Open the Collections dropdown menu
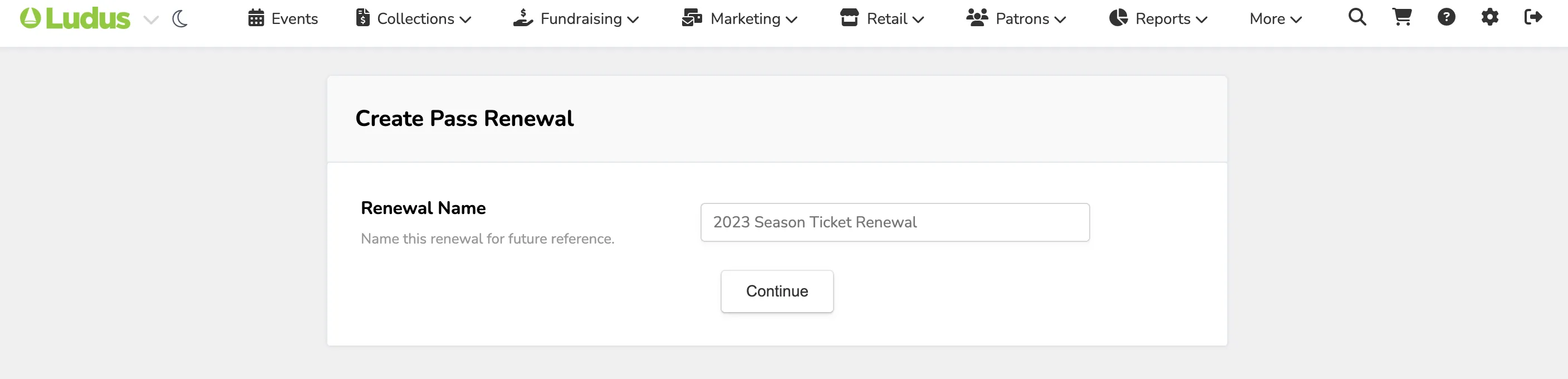Image resolution: width=1568 pixels, height=379 pixels. coord(414,18)
